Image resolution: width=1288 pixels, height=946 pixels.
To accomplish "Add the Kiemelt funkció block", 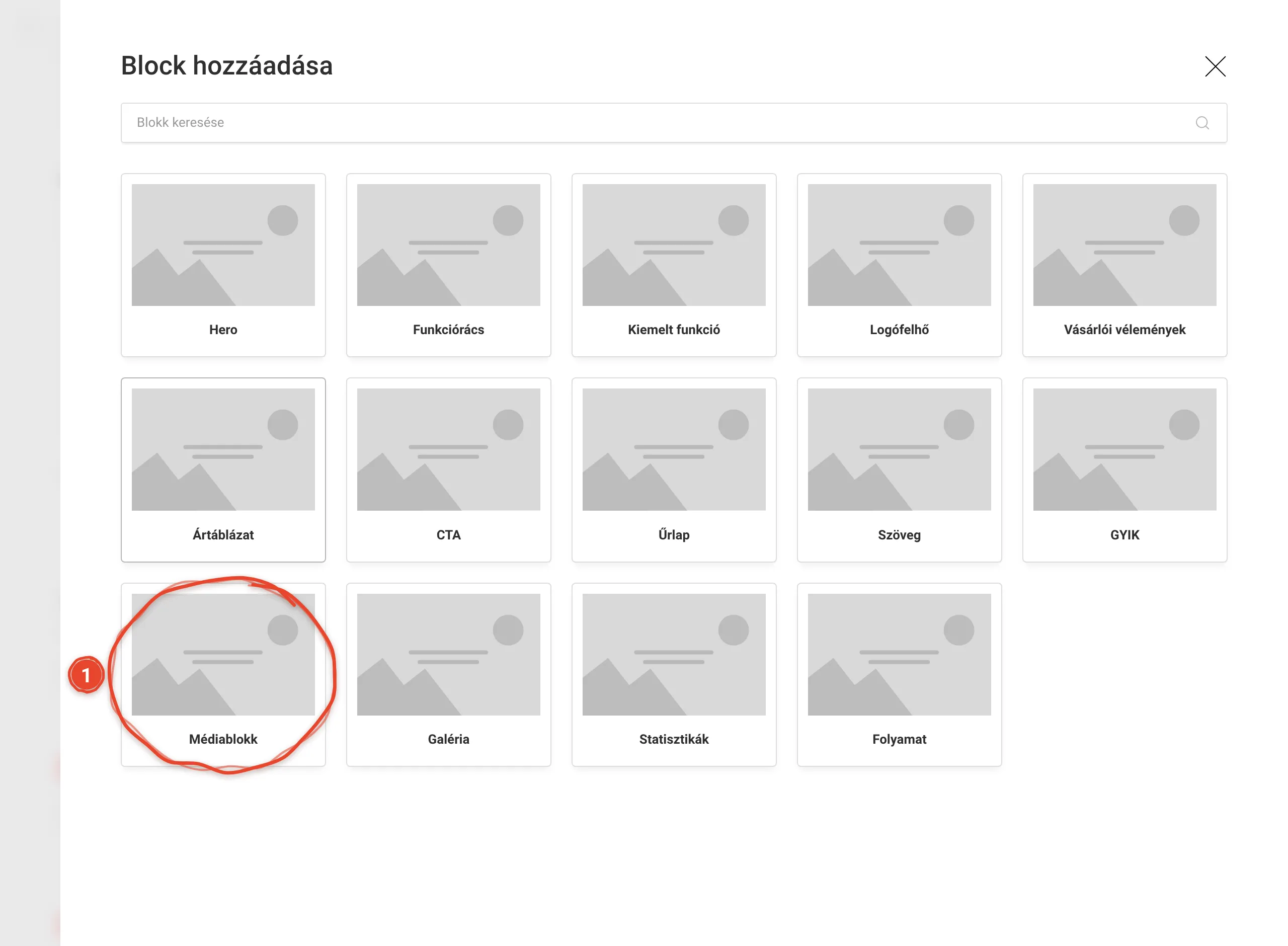I will tap(674, 265).
